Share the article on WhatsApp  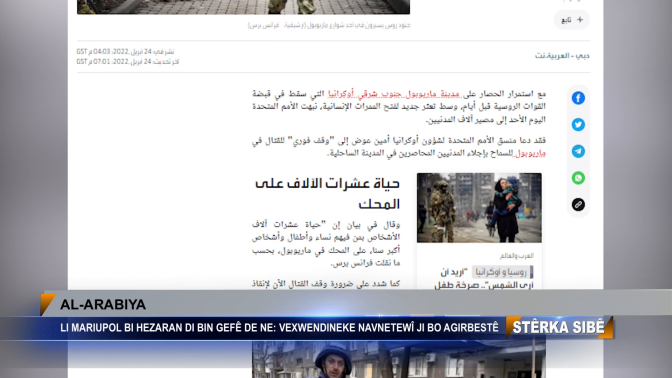coord(578,178)
